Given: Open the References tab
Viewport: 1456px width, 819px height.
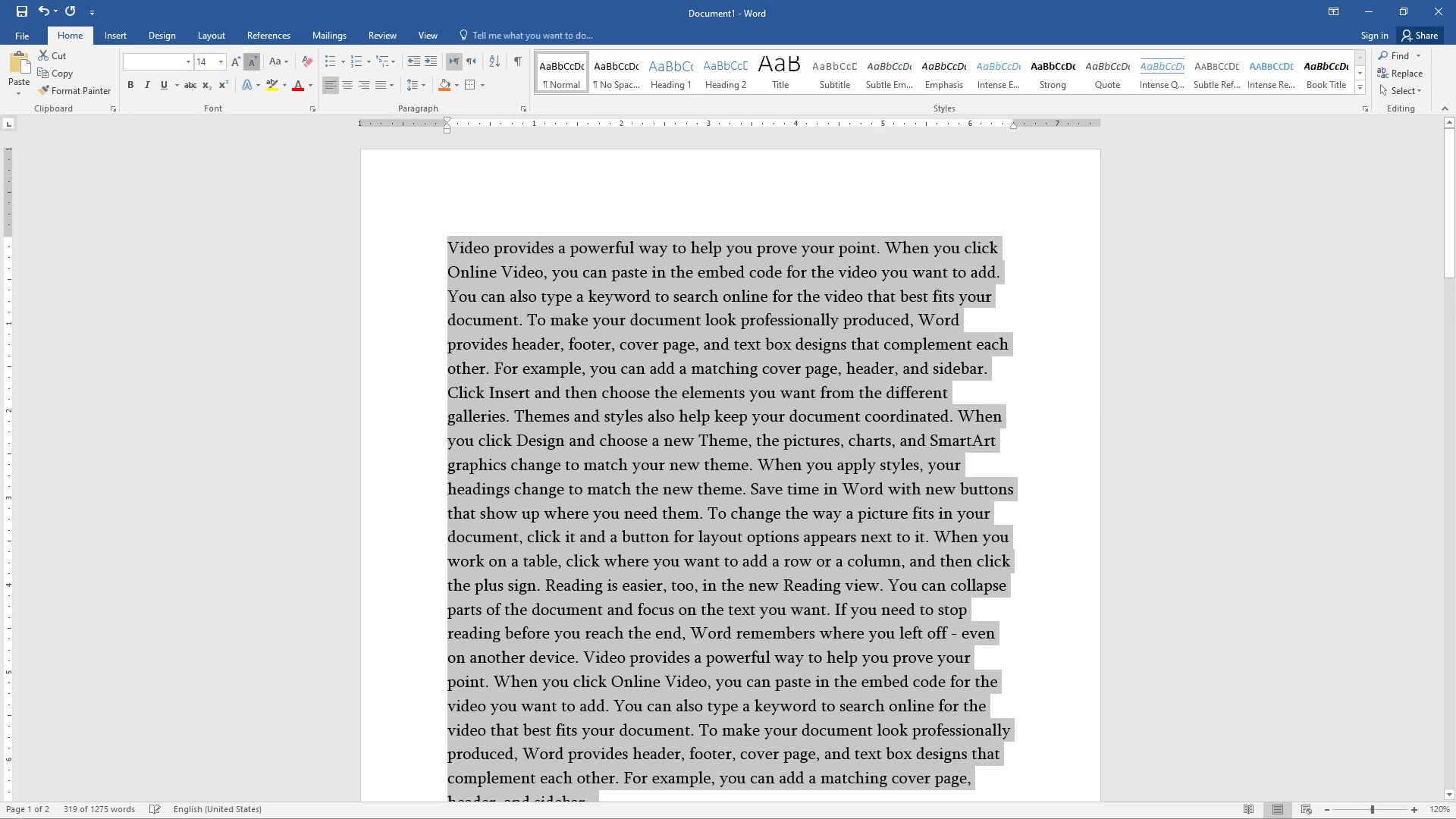Looking at the screenshot, I should pyautogui.click(x=268, y=36).
